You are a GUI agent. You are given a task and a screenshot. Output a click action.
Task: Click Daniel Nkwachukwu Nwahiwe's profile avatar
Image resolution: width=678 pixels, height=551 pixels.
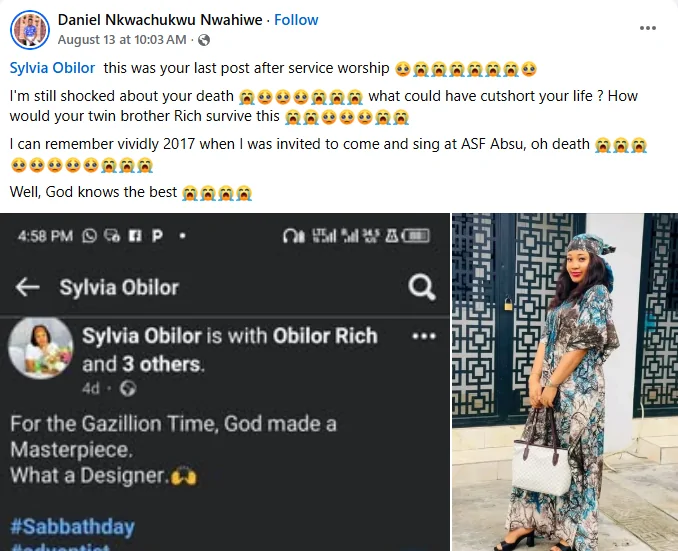(x=30, y=30)
